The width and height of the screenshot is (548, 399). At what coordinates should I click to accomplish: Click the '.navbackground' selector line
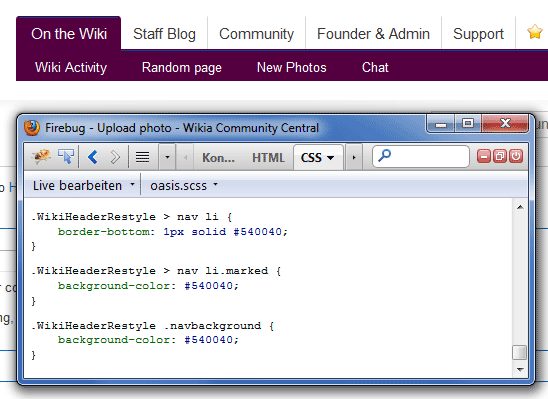pos(152,326)
